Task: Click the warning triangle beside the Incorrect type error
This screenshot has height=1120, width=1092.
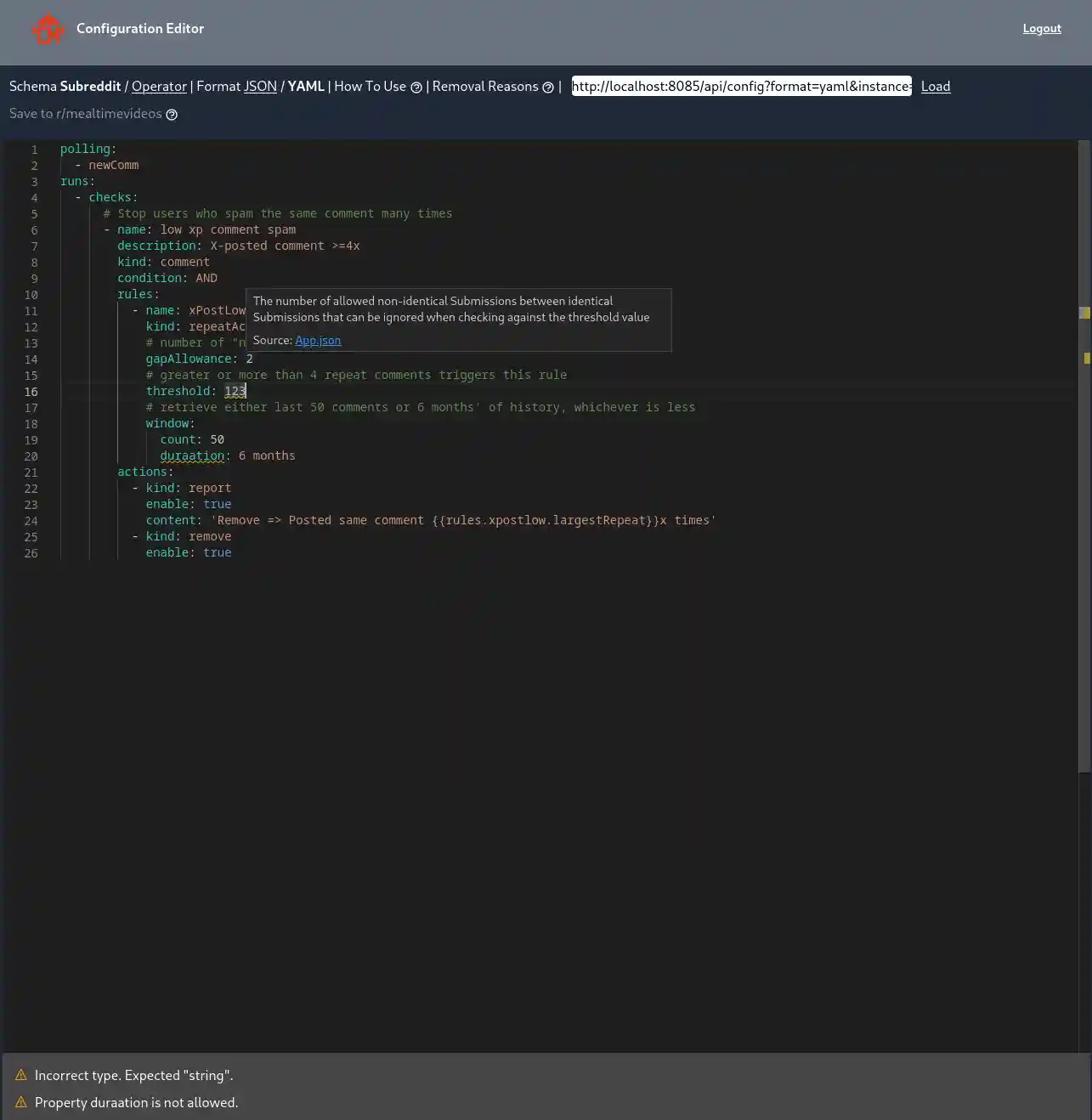Action: [x=19, y=1075]
